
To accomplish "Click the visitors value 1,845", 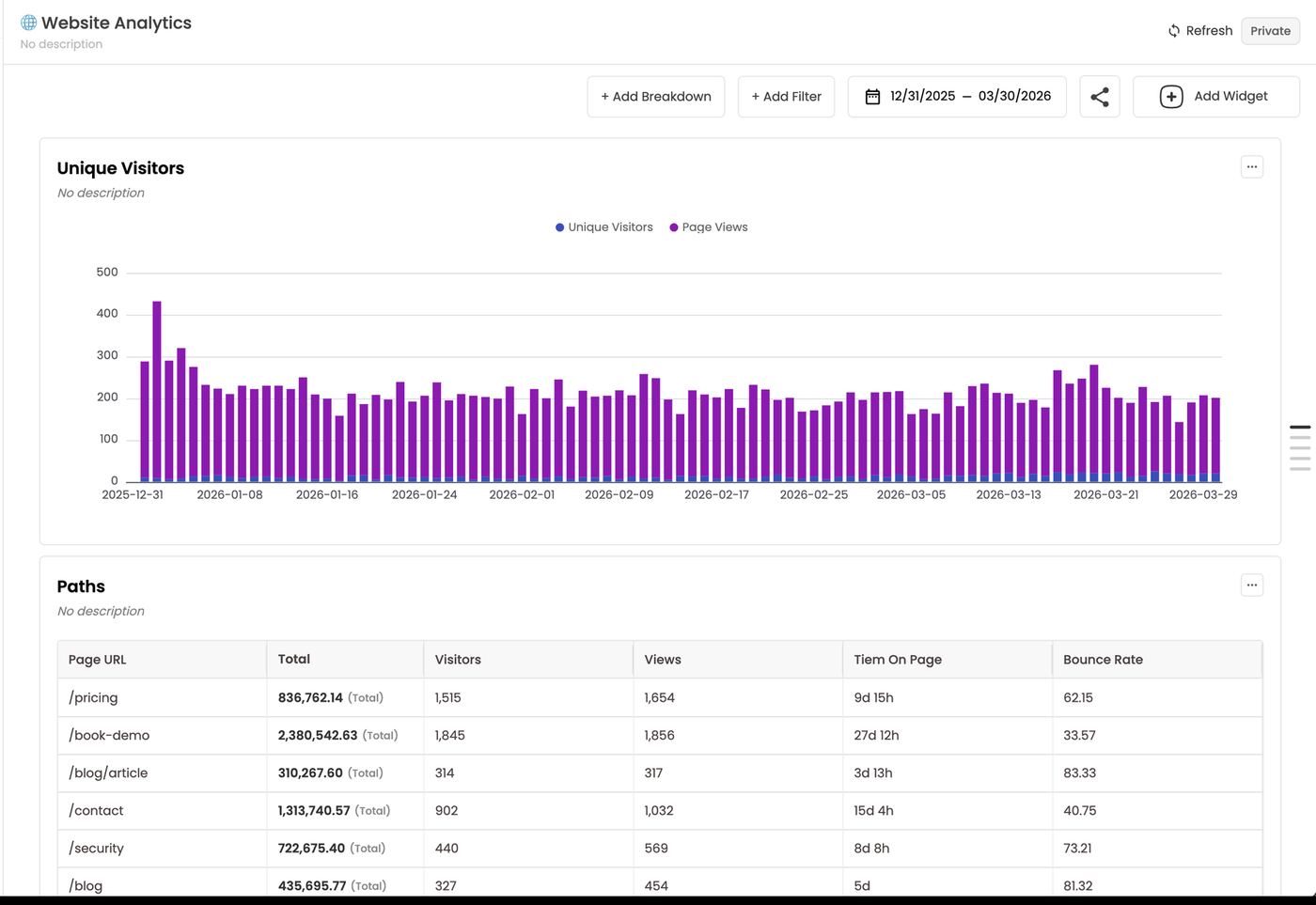I will click(x=450, y=736).
